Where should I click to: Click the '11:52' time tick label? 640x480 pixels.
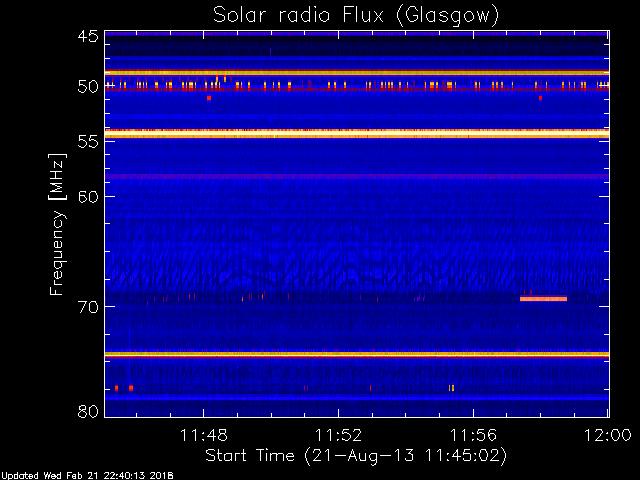338,435
